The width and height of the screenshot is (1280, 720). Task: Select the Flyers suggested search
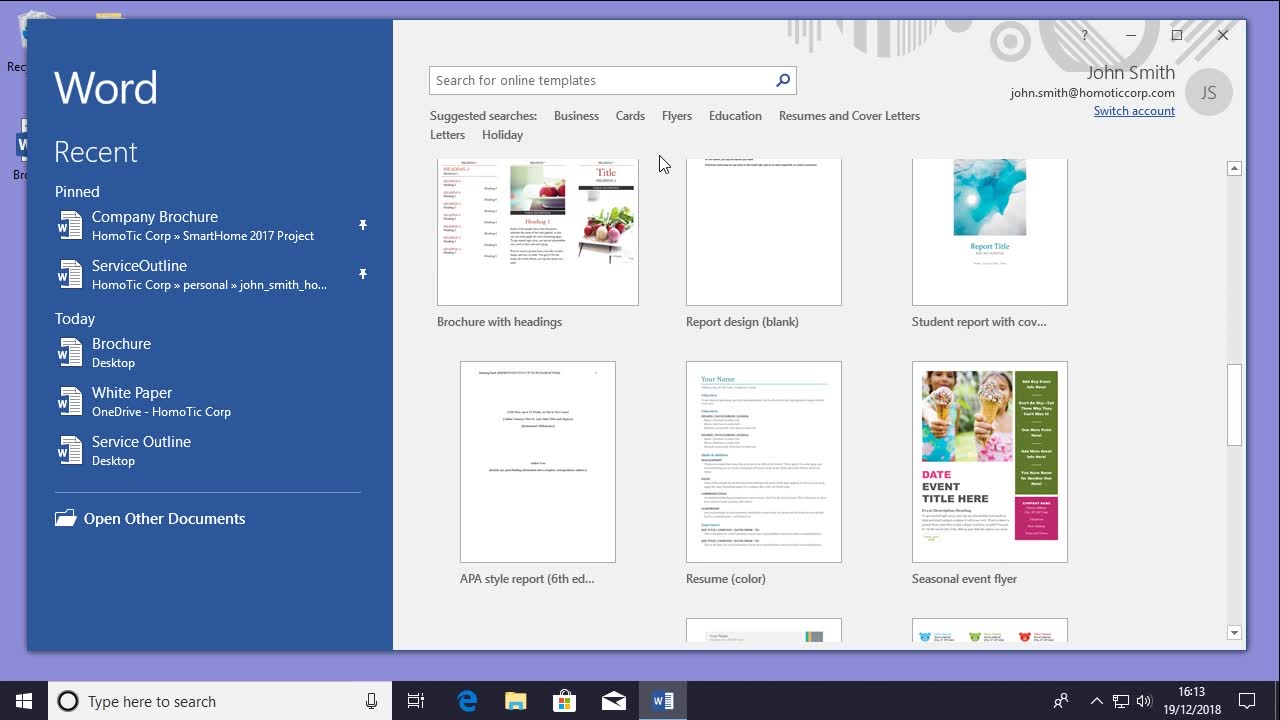point(677,116)
